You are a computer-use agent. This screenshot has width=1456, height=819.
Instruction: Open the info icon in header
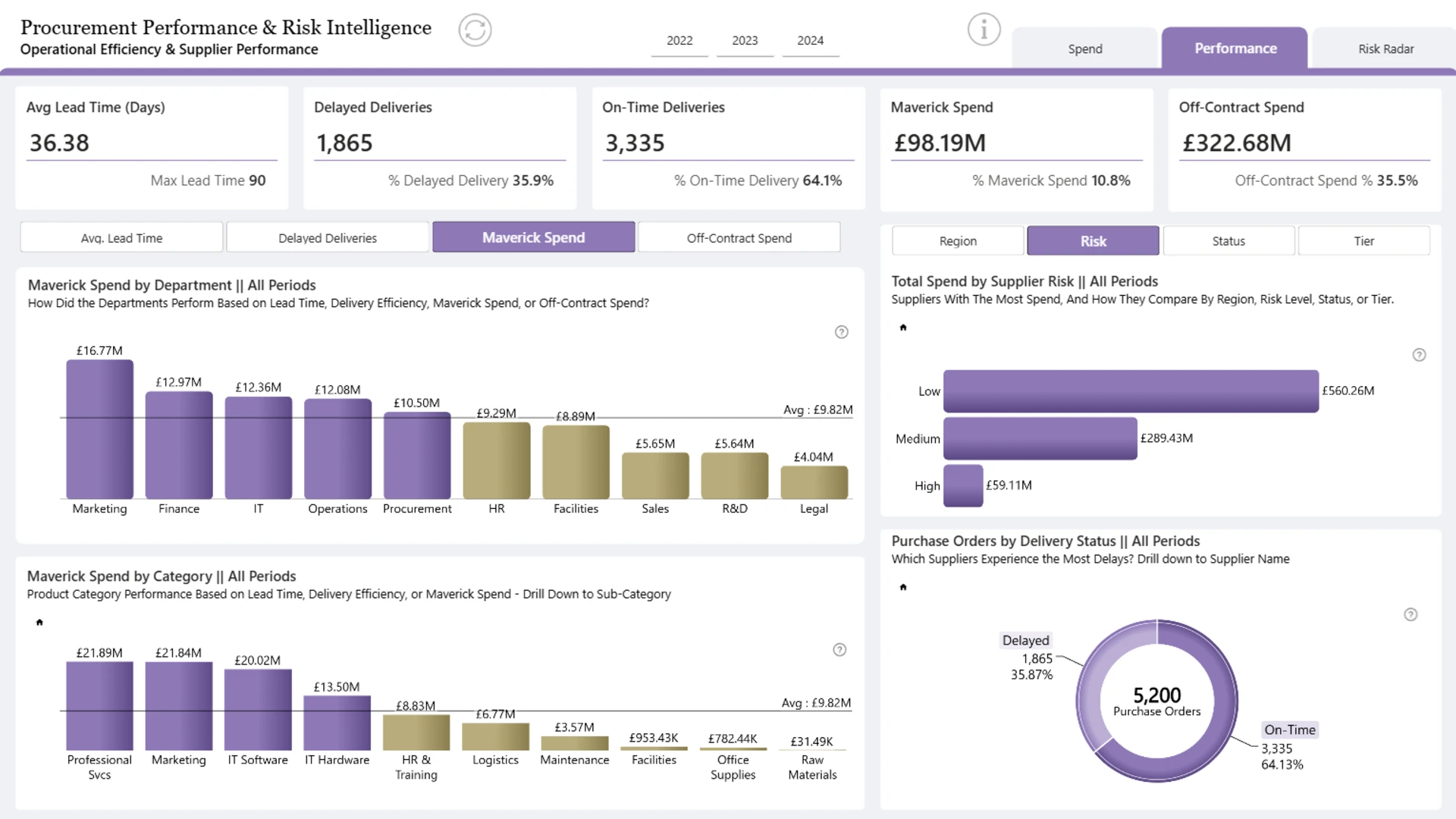point(984,30)
